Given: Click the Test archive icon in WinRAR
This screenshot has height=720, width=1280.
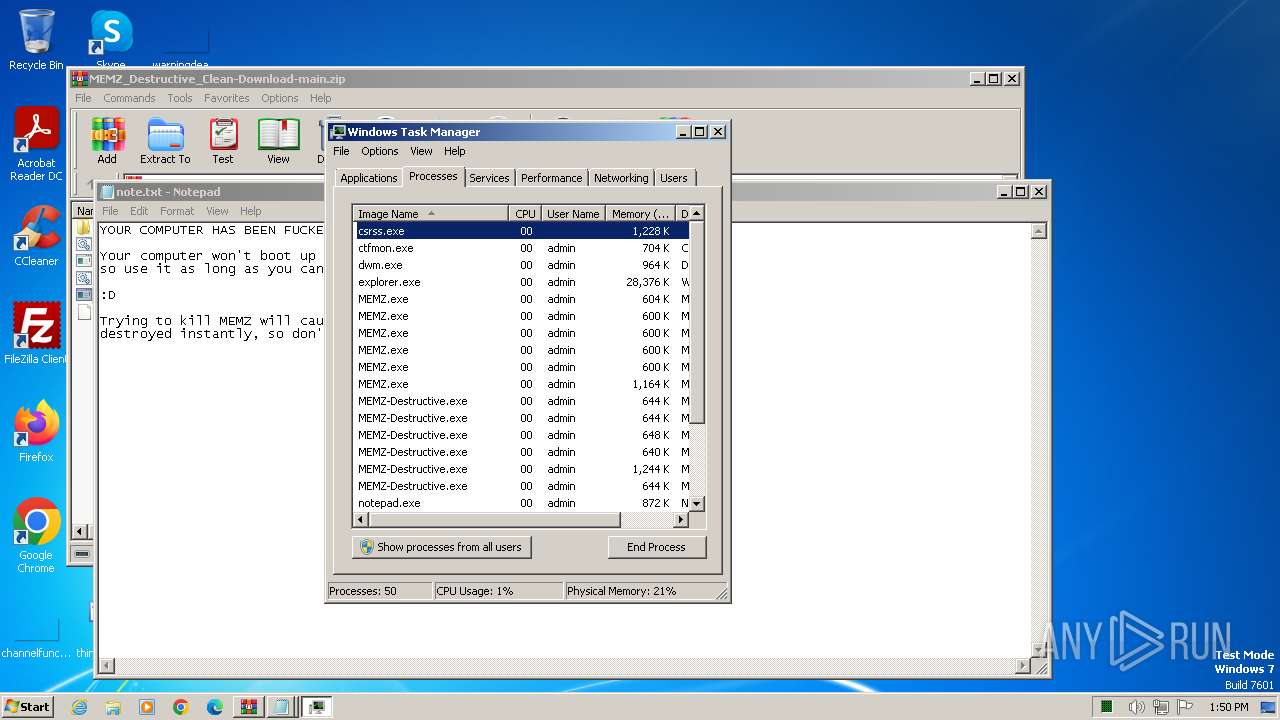Looking at the screenshot, I should [x=223, y=141].
